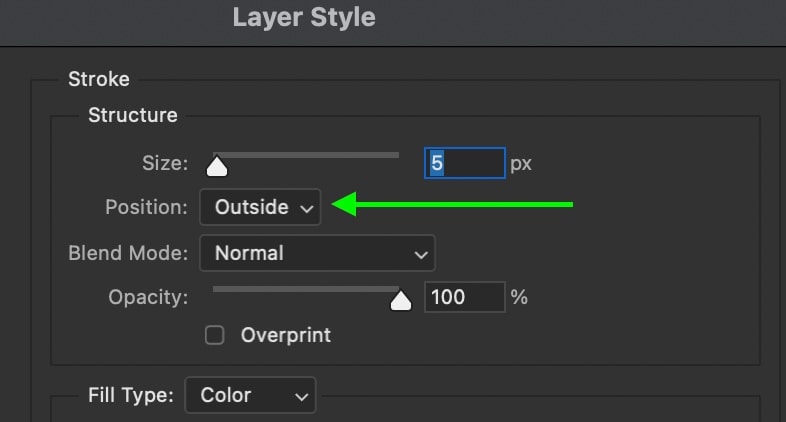Click the chevron arrow in Fill Type dropdown
Screen dimensions: 786x422
click(302, 397)
